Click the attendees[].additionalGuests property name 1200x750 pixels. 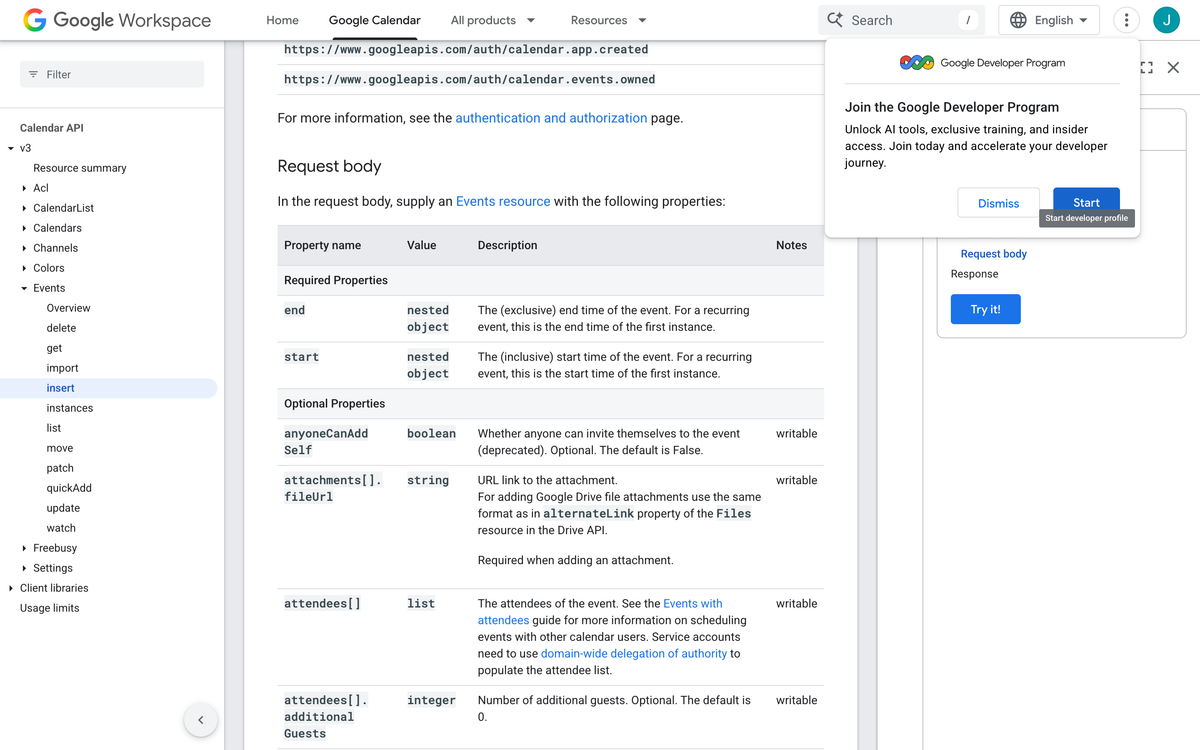[326, 717]
